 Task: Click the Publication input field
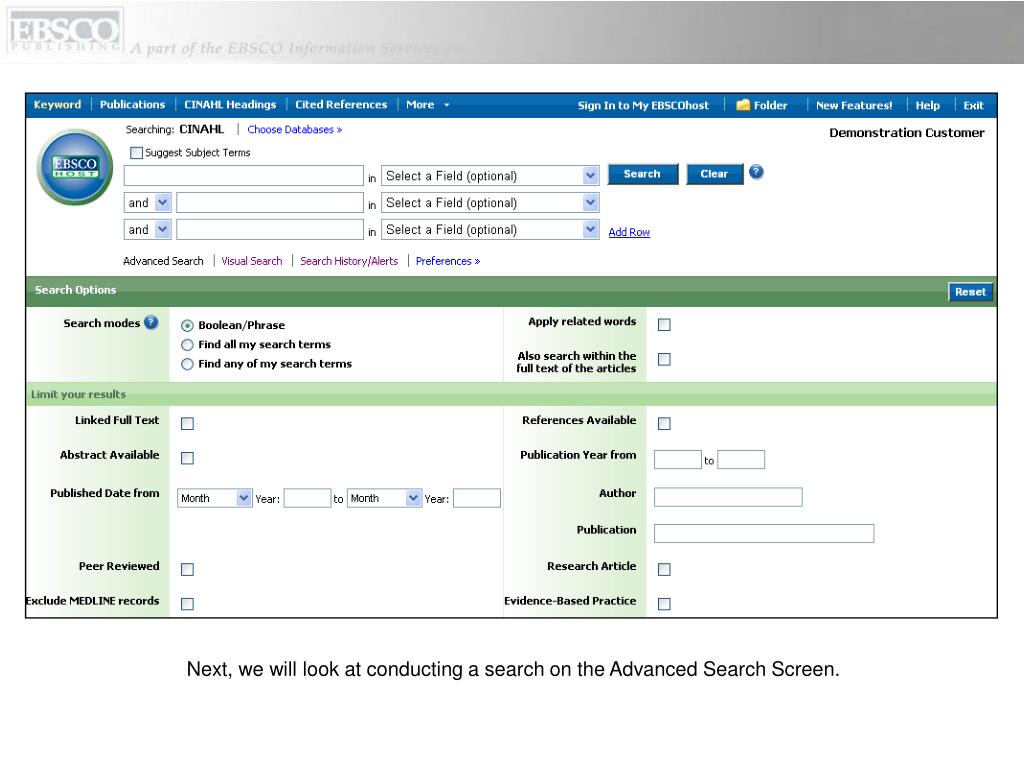[764, 534]
